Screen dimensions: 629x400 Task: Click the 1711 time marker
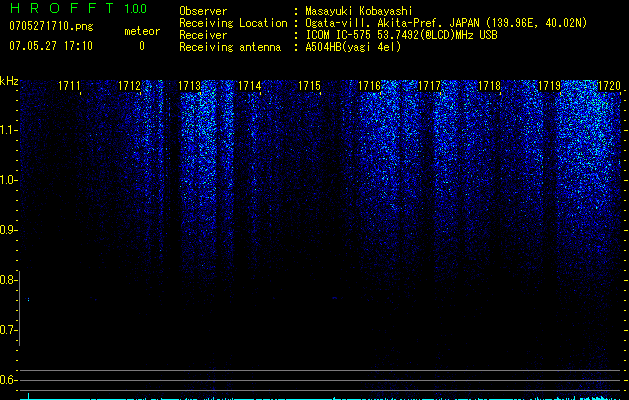coord(69,86)
